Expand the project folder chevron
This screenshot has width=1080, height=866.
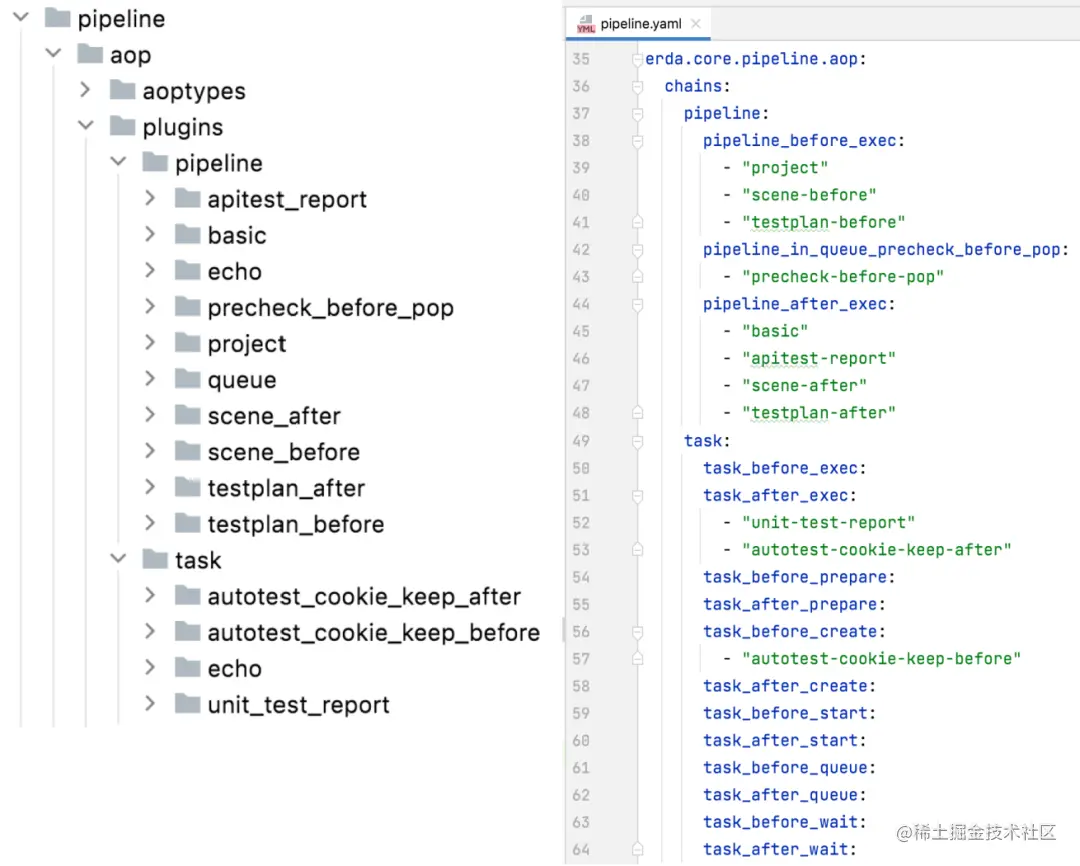[x=150, y=342]
